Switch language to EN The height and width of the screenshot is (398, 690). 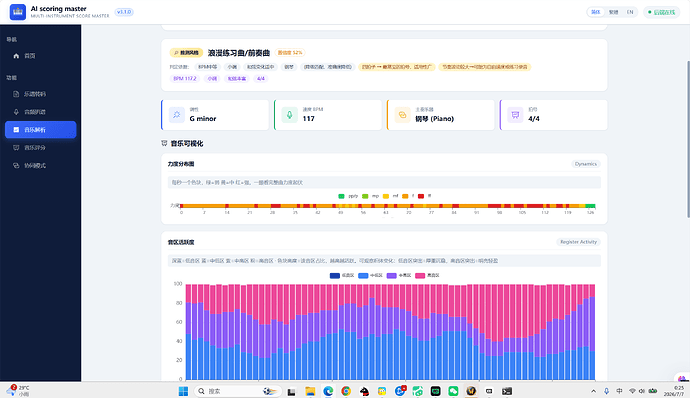click(630, 12)
